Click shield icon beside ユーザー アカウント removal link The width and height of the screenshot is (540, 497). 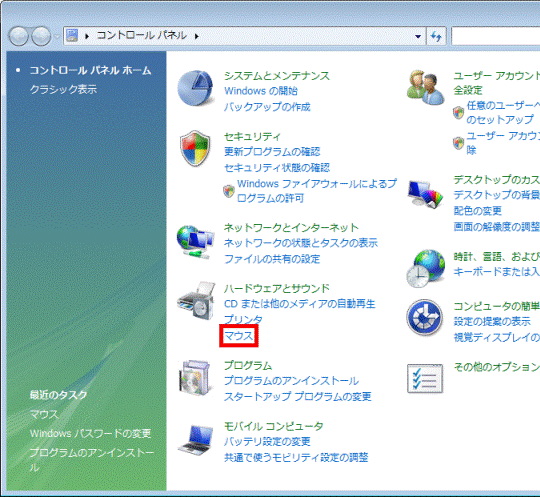click(x=458, y=143)
